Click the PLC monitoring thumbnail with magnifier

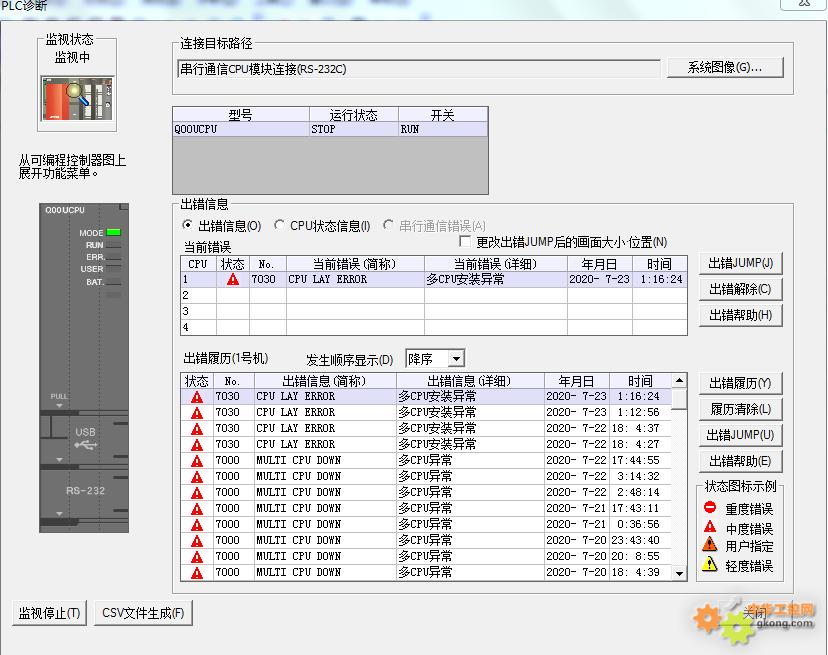tap(77, 99)
